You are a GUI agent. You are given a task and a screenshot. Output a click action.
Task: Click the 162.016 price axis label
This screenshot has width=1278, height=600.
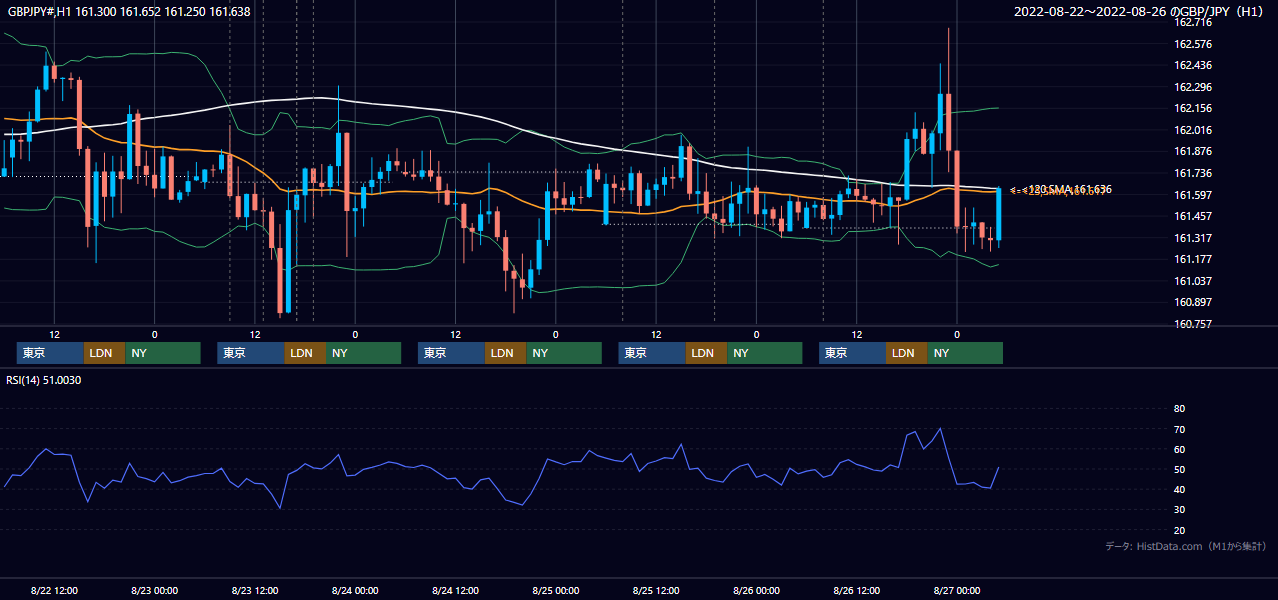click(x=1192, y=130)
